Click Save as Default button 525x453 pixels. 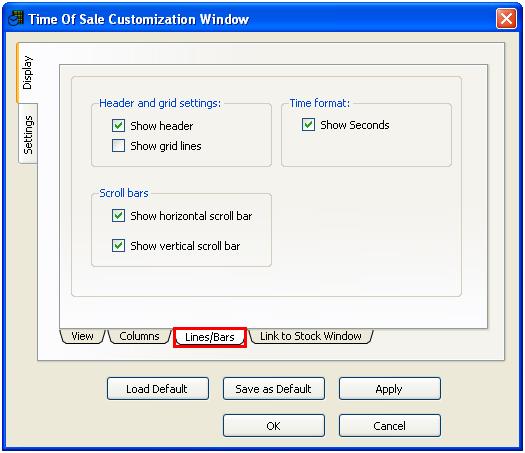(x=274, y=389)
